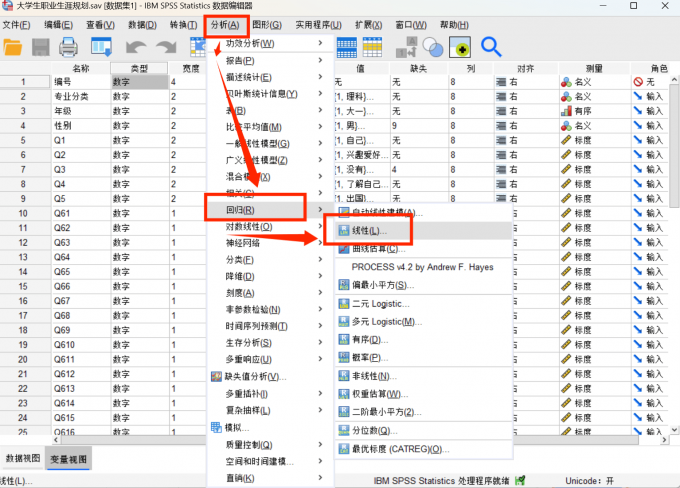
Task: Expand the 报告(P) submenu arrow
Action: click(x=320, y=60)
